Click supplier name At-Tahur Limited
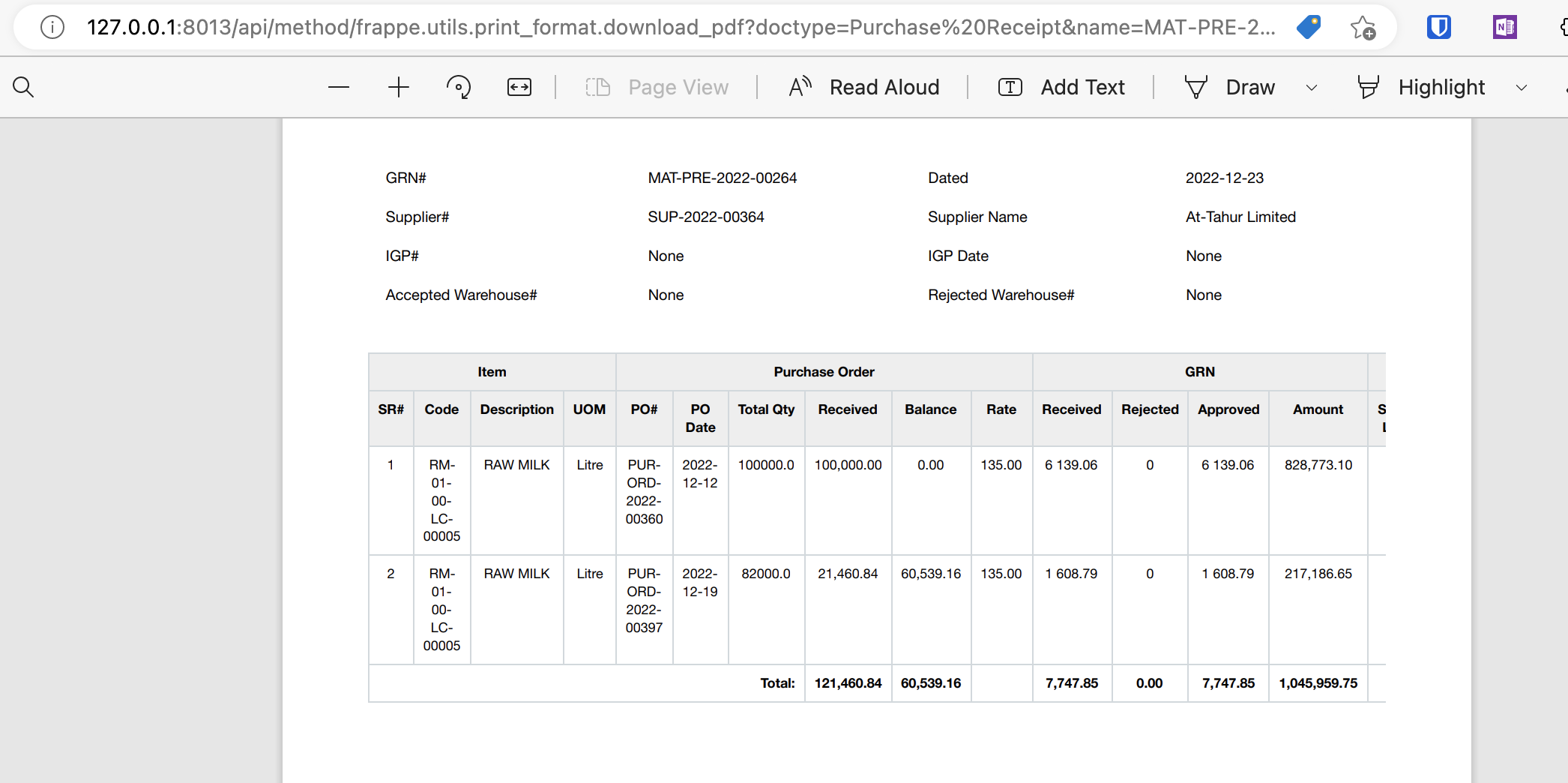 click(1240, 217)
